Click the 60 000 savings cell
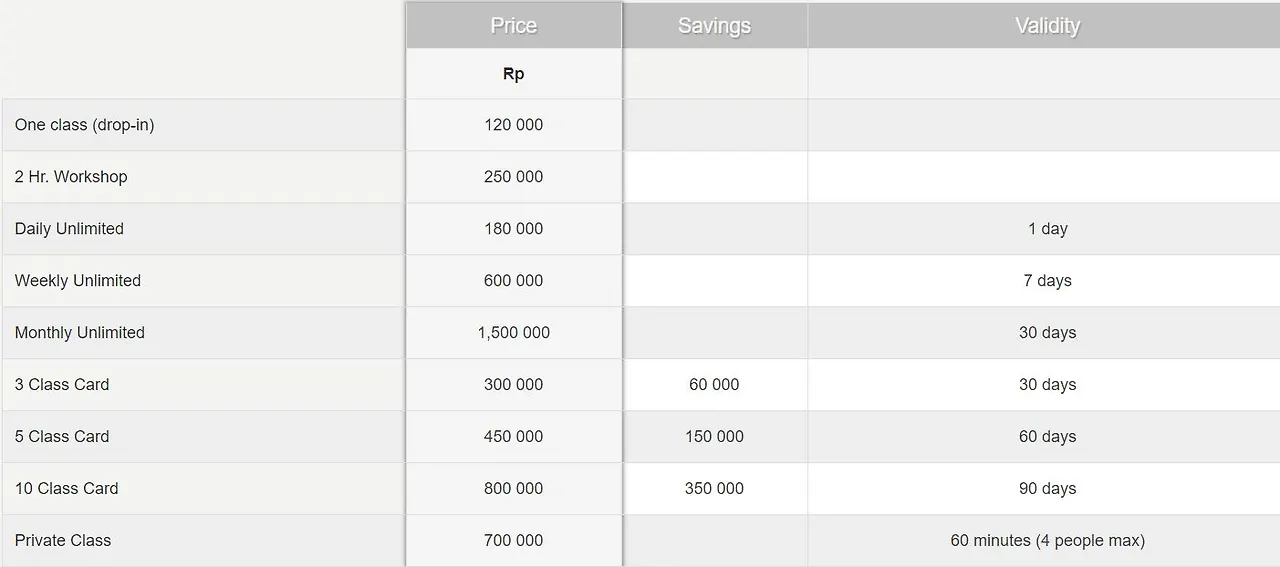 click(714, 385)
